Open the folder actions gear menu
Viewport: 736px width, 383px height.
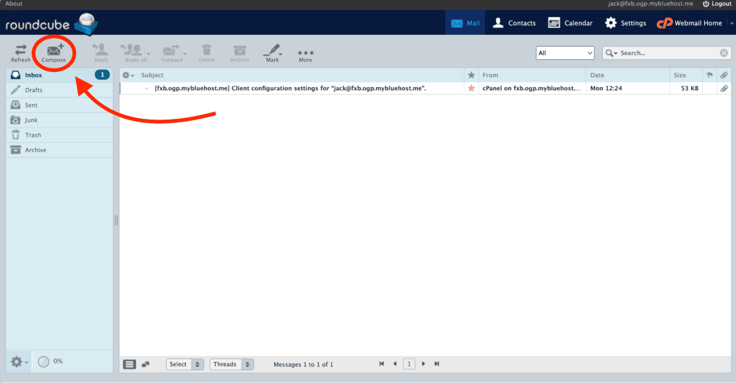point(19,361)
